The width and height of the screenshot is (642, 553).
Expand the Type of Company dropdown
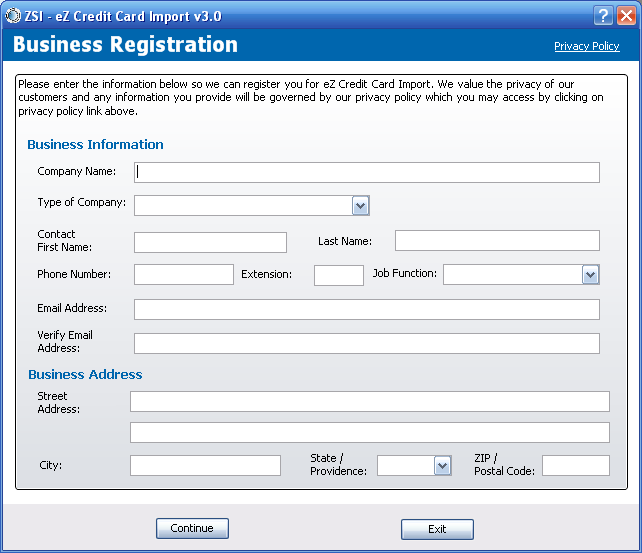[x=360, y=205]
